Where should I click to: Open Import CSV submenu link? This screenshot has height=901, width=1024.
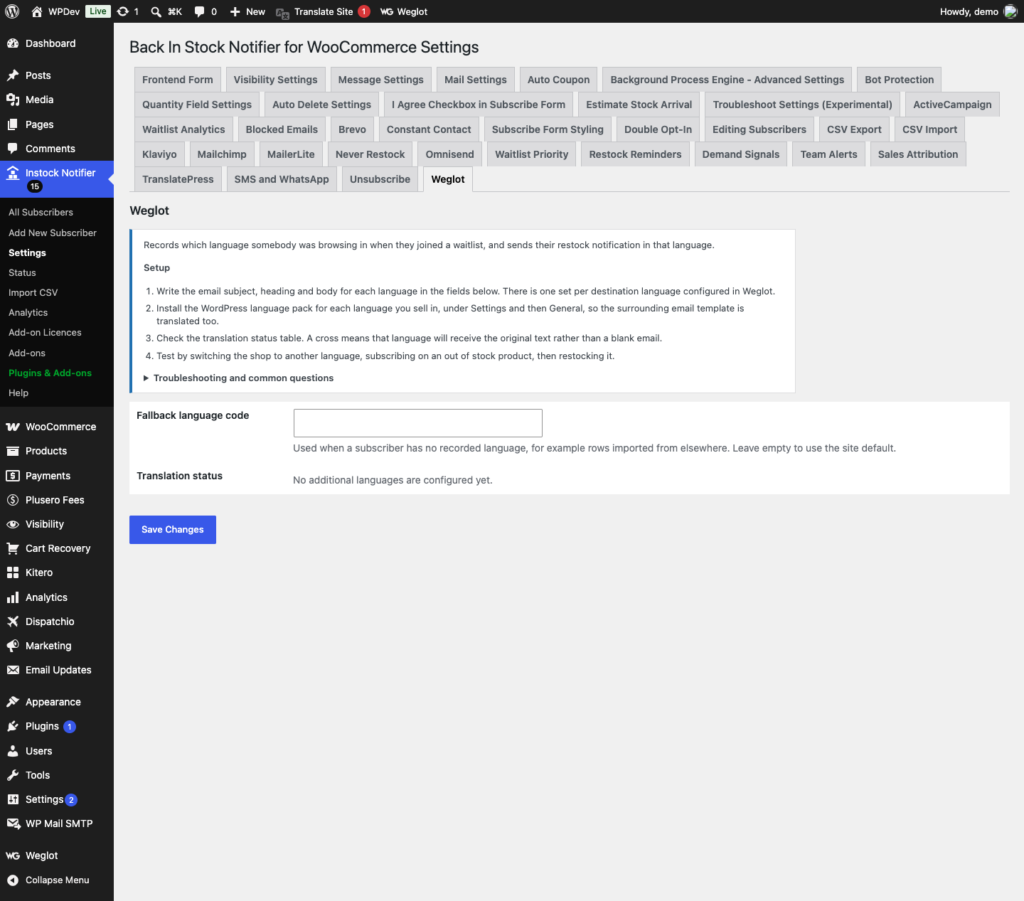[x=33, y=292]
